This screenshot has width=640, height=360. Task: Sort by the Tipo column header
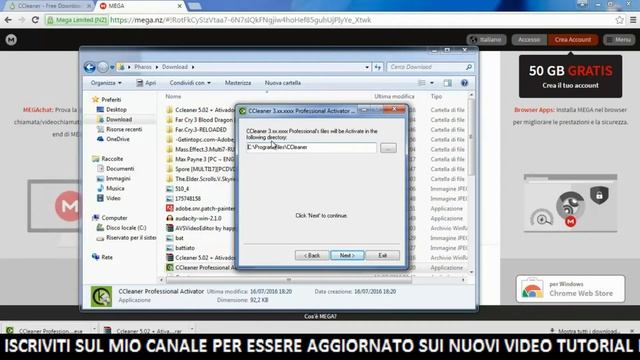[x=436, y=96]
